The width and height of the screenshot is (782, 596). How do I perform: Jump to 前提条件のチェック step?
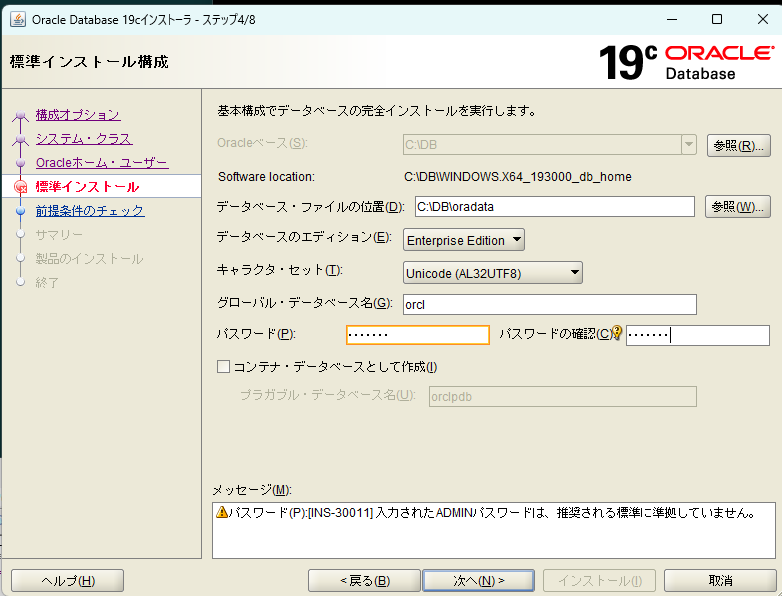pyautogui.click(x=90, y=211)
